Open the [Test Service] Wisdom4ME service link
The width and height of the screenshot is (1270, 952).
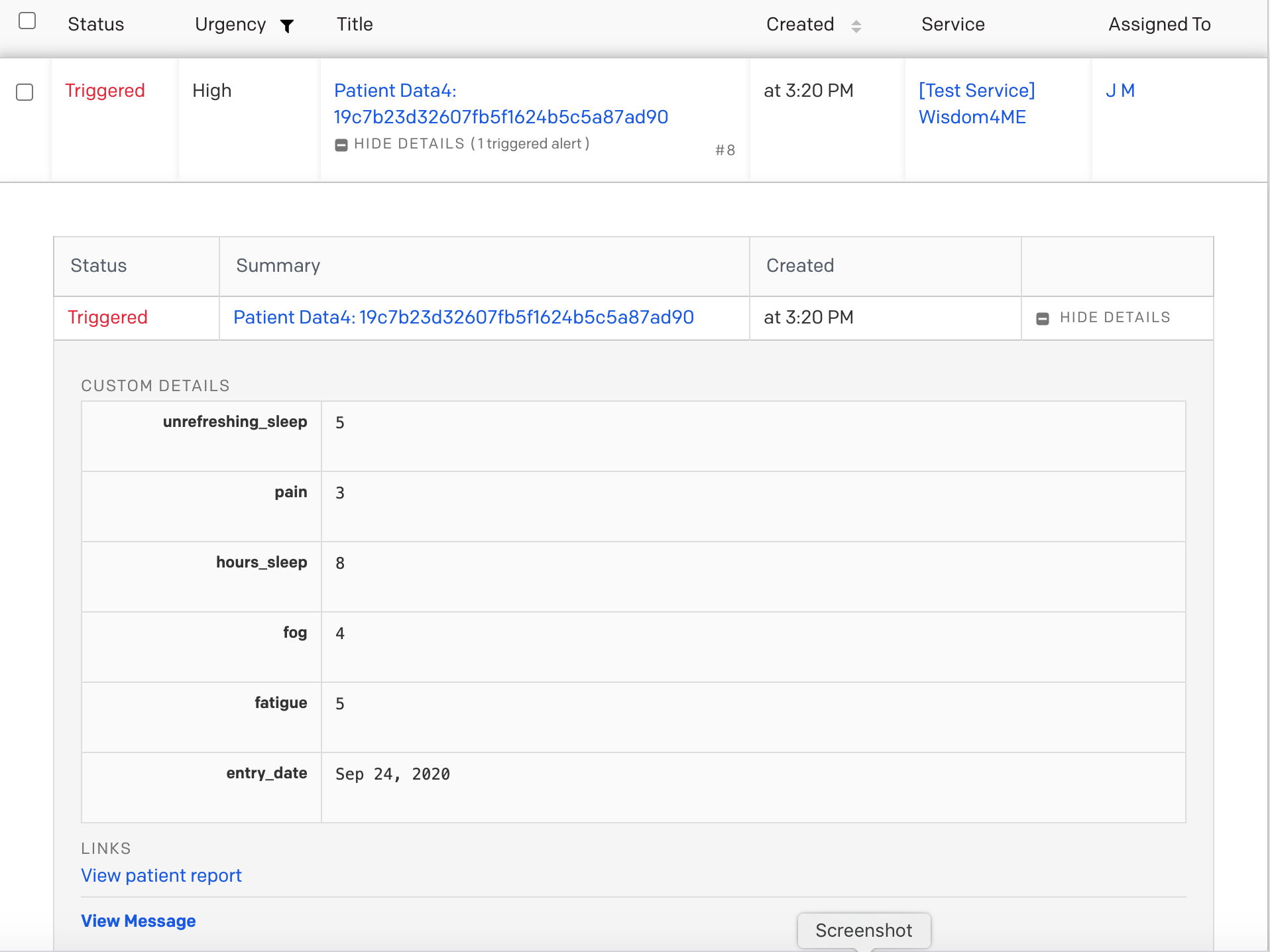click(976, 104)
